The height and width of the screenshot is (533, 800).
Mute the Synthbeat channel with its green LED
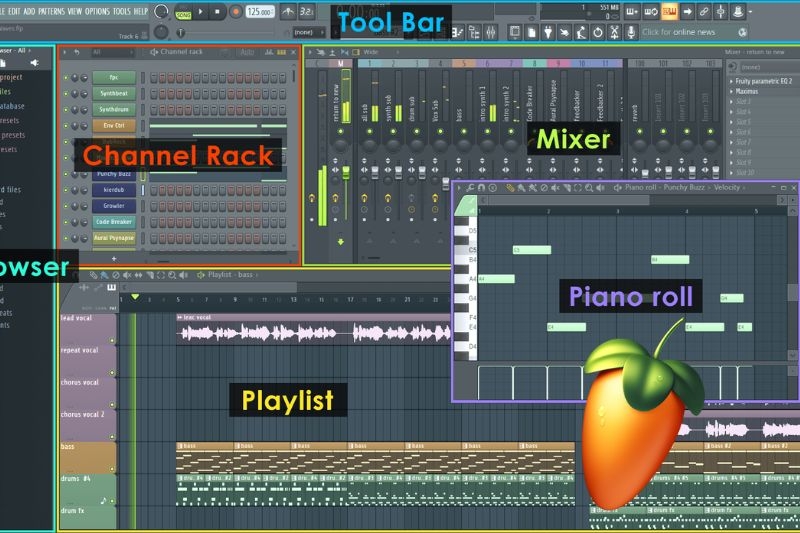point(66,94)
